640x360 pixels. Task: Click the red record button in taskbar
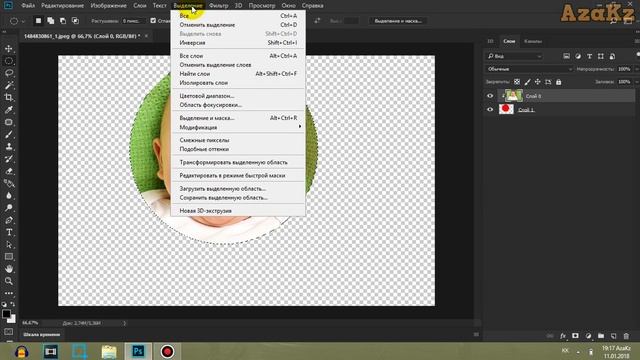coord(167,351)
